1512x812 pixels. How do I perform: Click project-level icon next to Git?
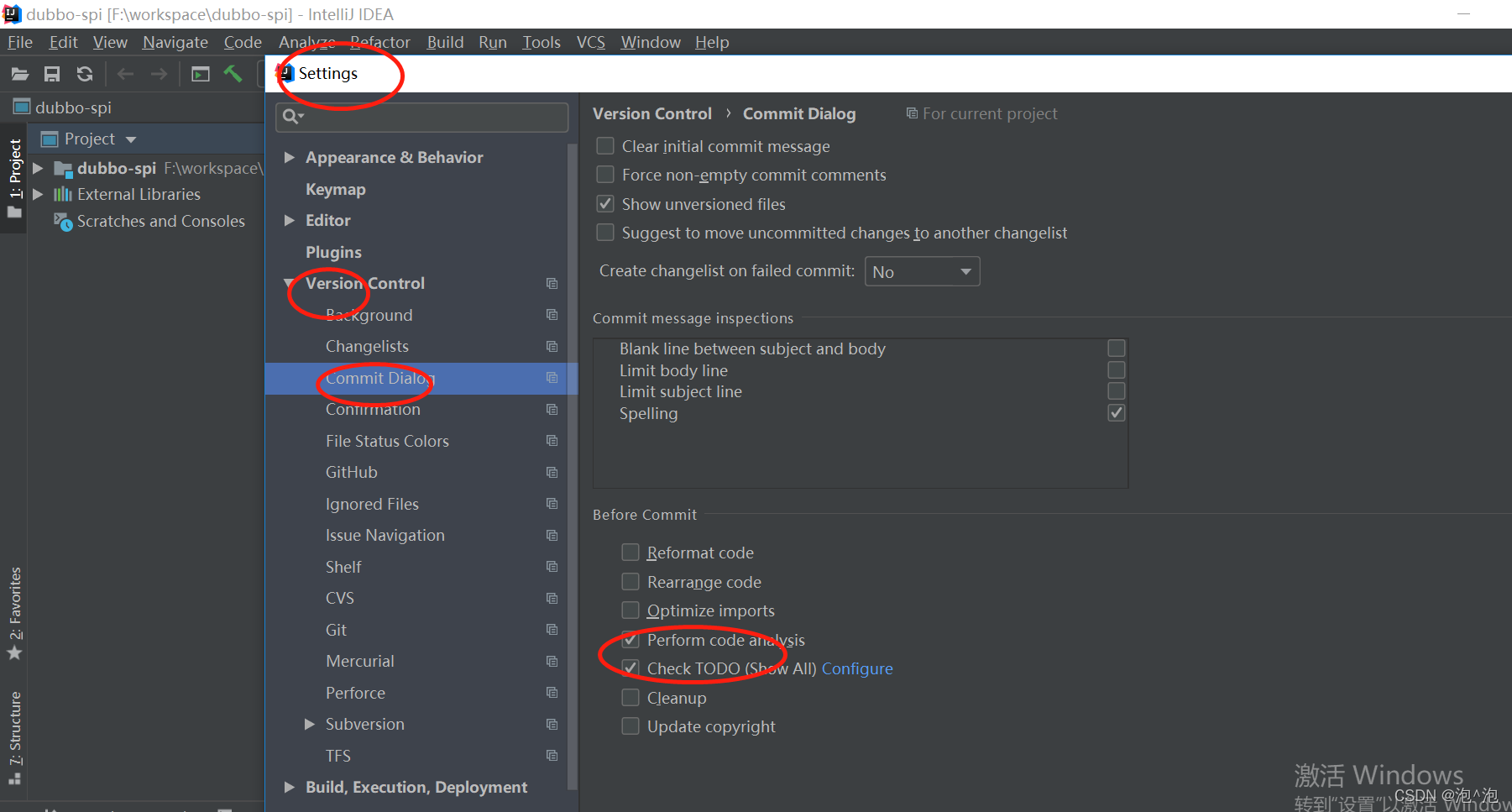click(x=552, y=630)
